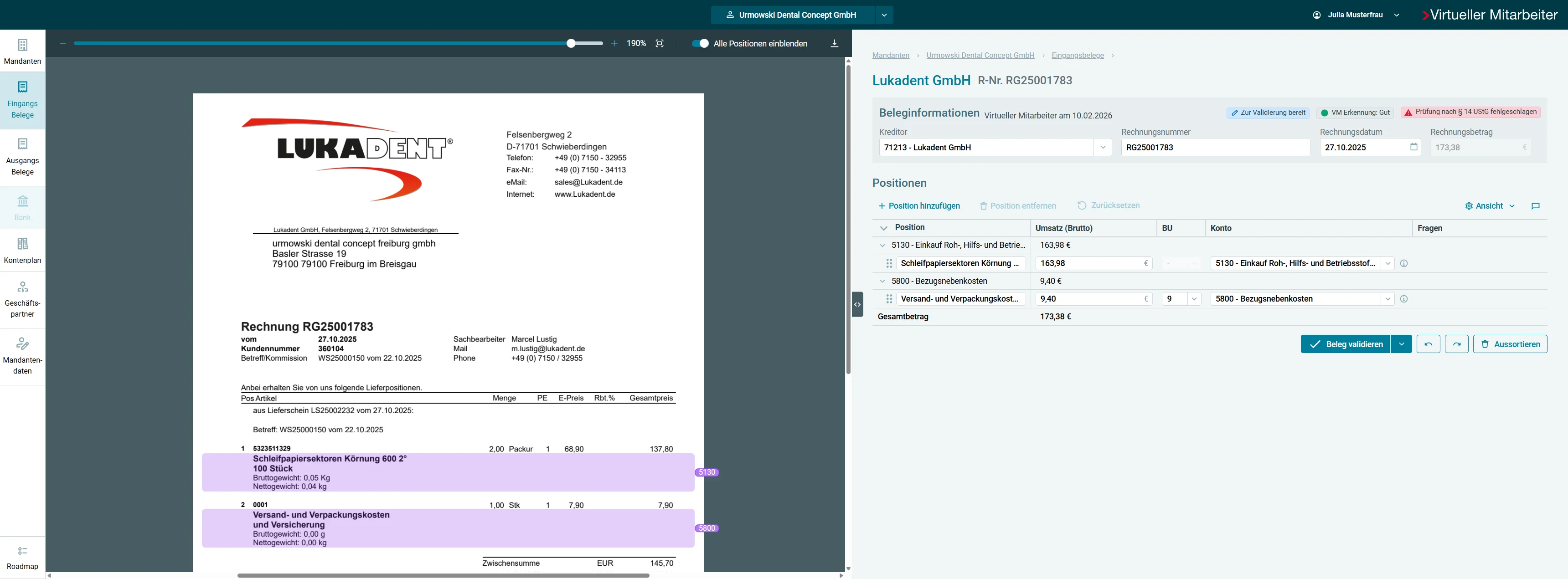Click the redo arrow icon

tap(1457, 343)
